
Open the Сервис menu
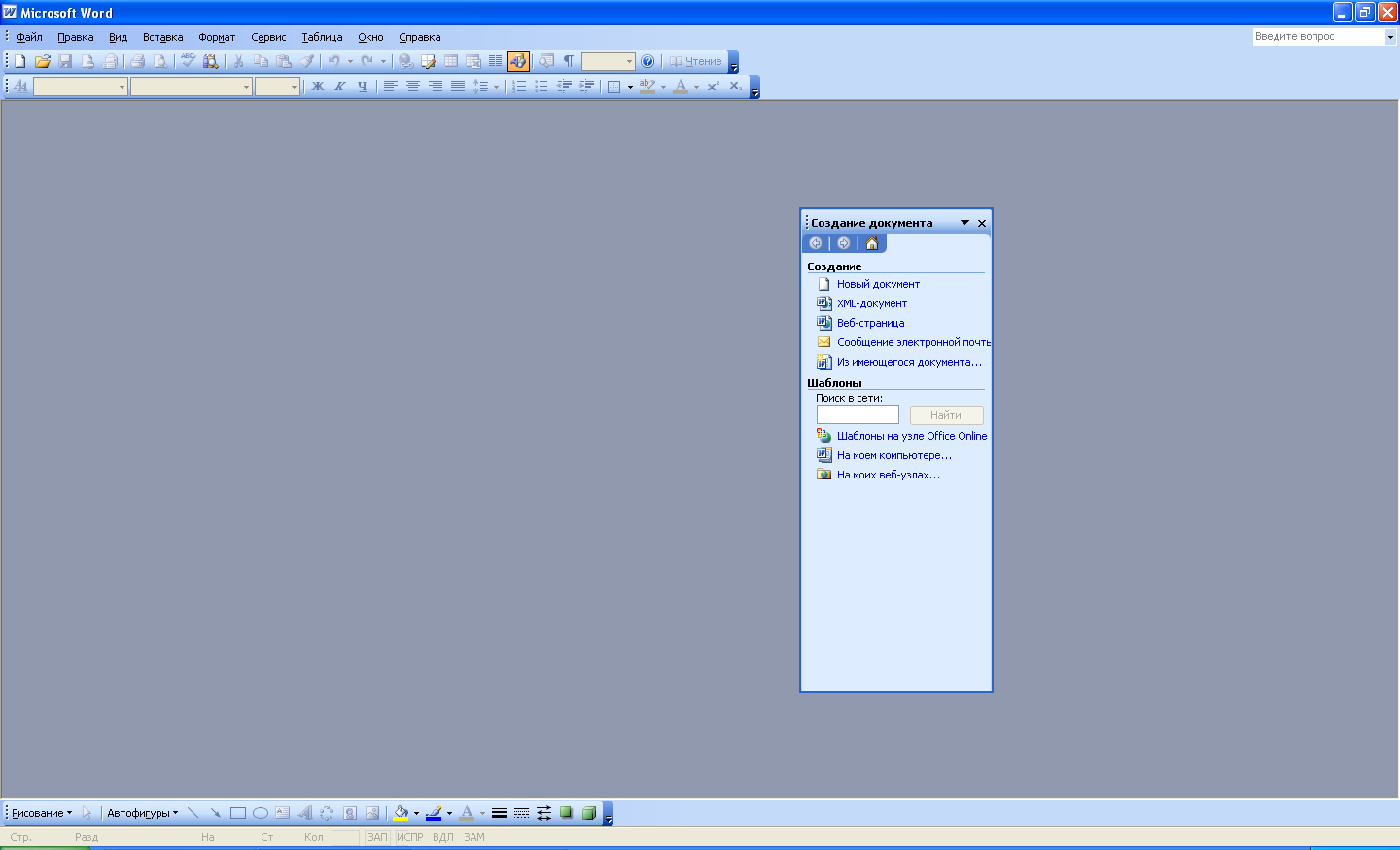268,37
